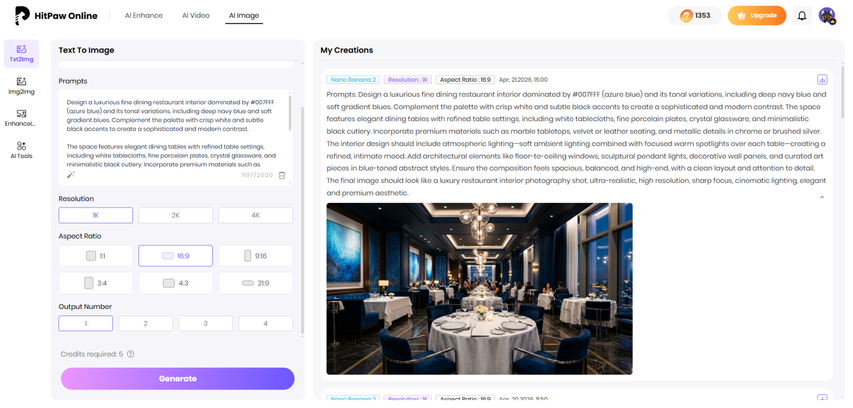The width and height of the screenshot is (853, 408).
Task: Click the generated restaurant interior image
Action: pyautogui.click(x=479, y=289)
